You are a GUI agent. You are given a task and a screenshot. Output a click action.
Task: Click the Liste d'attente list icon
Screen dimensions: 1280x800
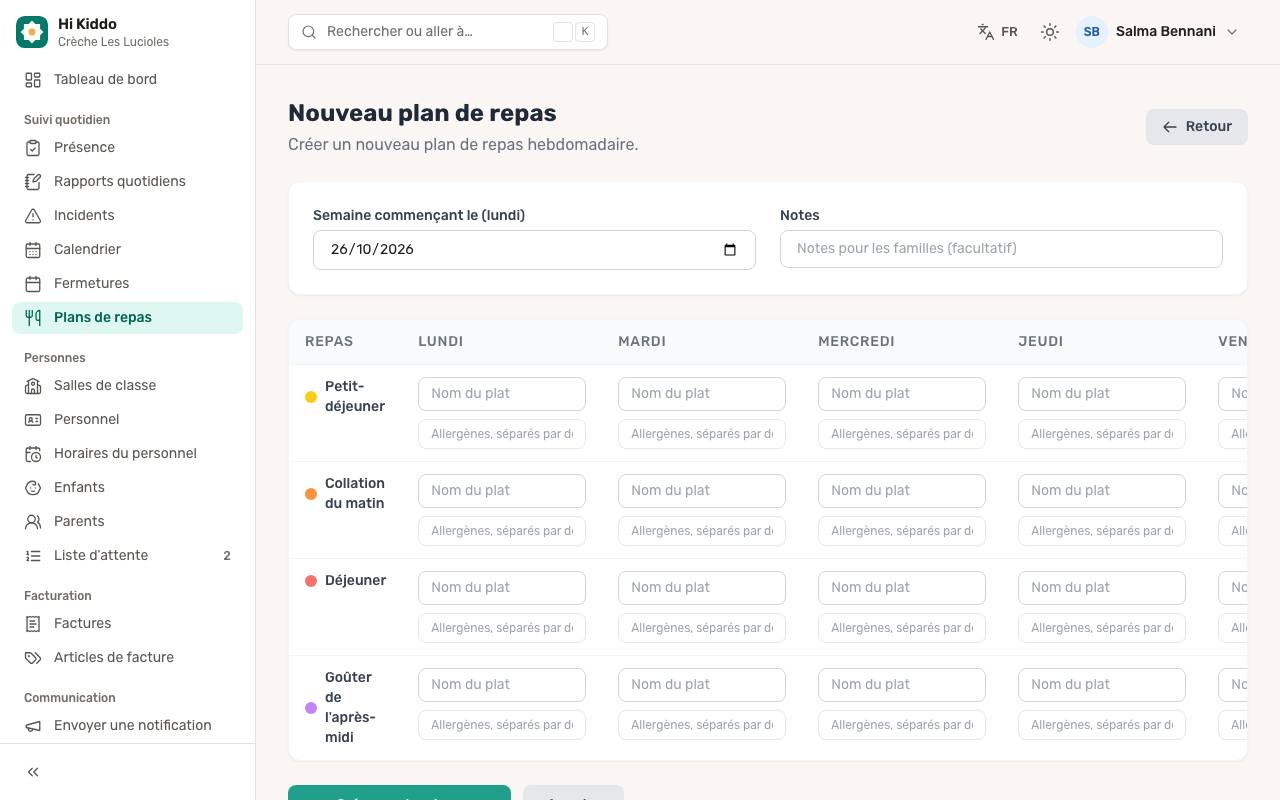point(33,556)
